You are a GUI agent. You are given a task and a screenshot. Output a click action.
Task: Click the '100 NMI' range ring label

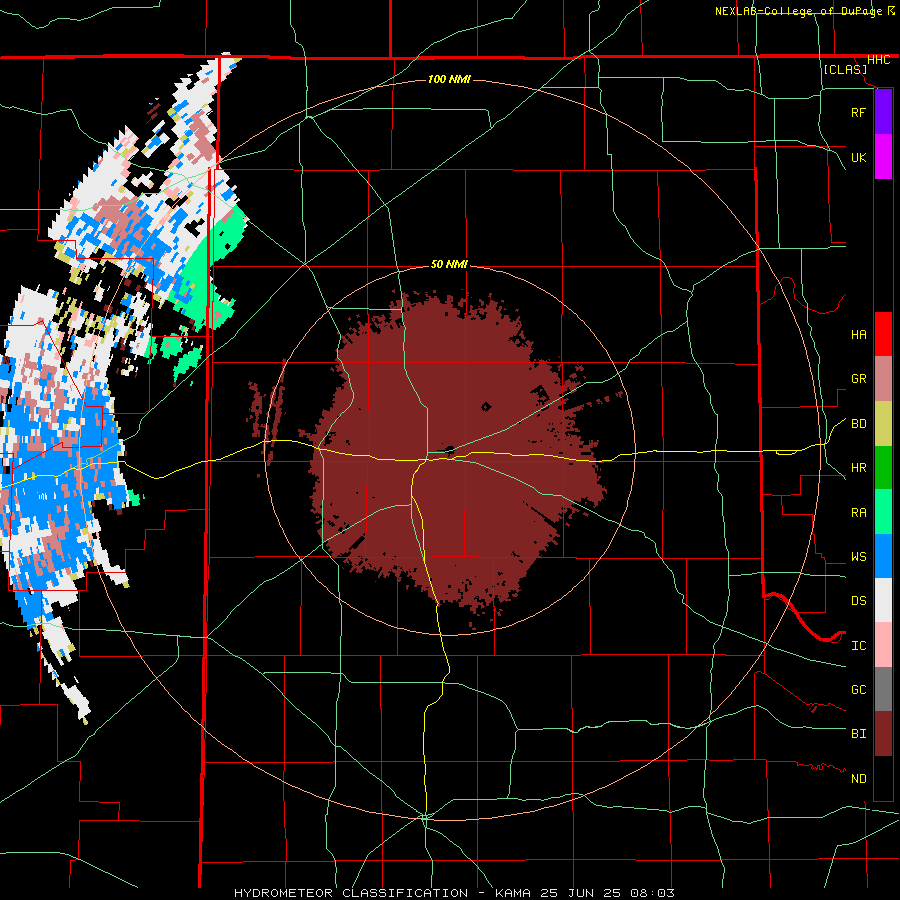(449, 79)
